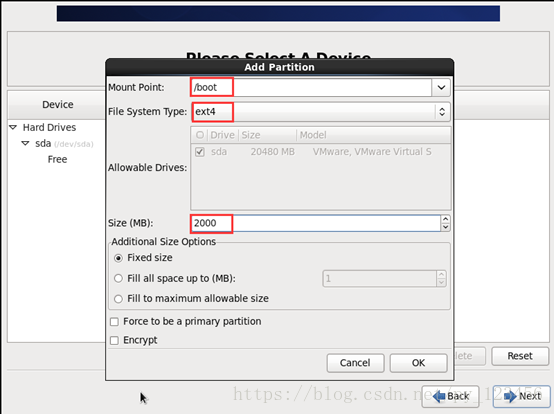
Task: Click the Size (MB) field with 2000
Action: tap(316, 223)
